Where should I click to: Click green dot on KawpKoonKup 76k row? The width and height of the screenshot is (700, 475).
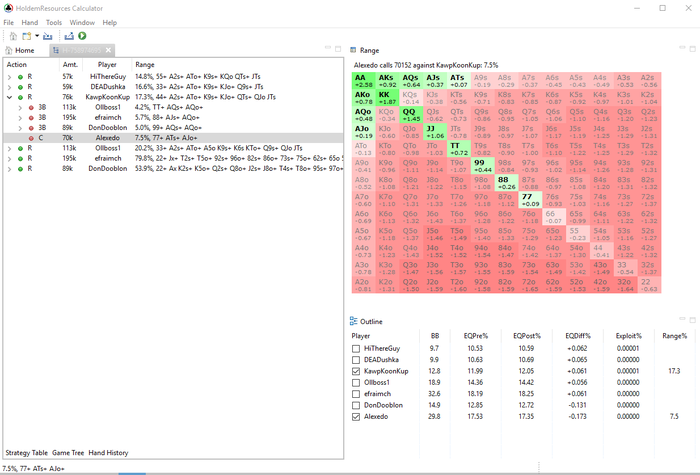point(20,97)
